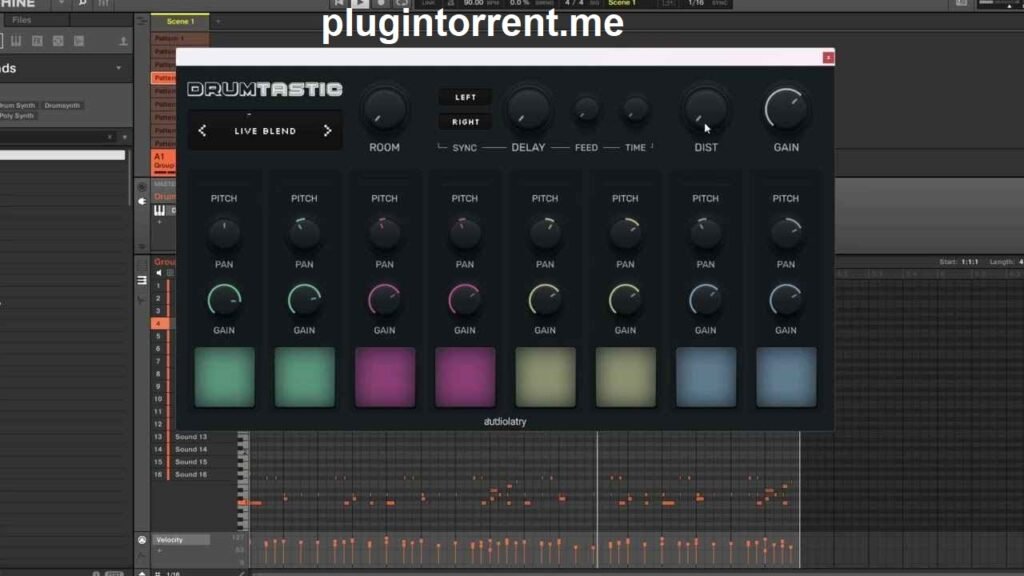Click the pink-ringed knob above the first magenta pad
Image resolution: width=1024 pixels, height=576 pixels.
click(x=385, y=300)
